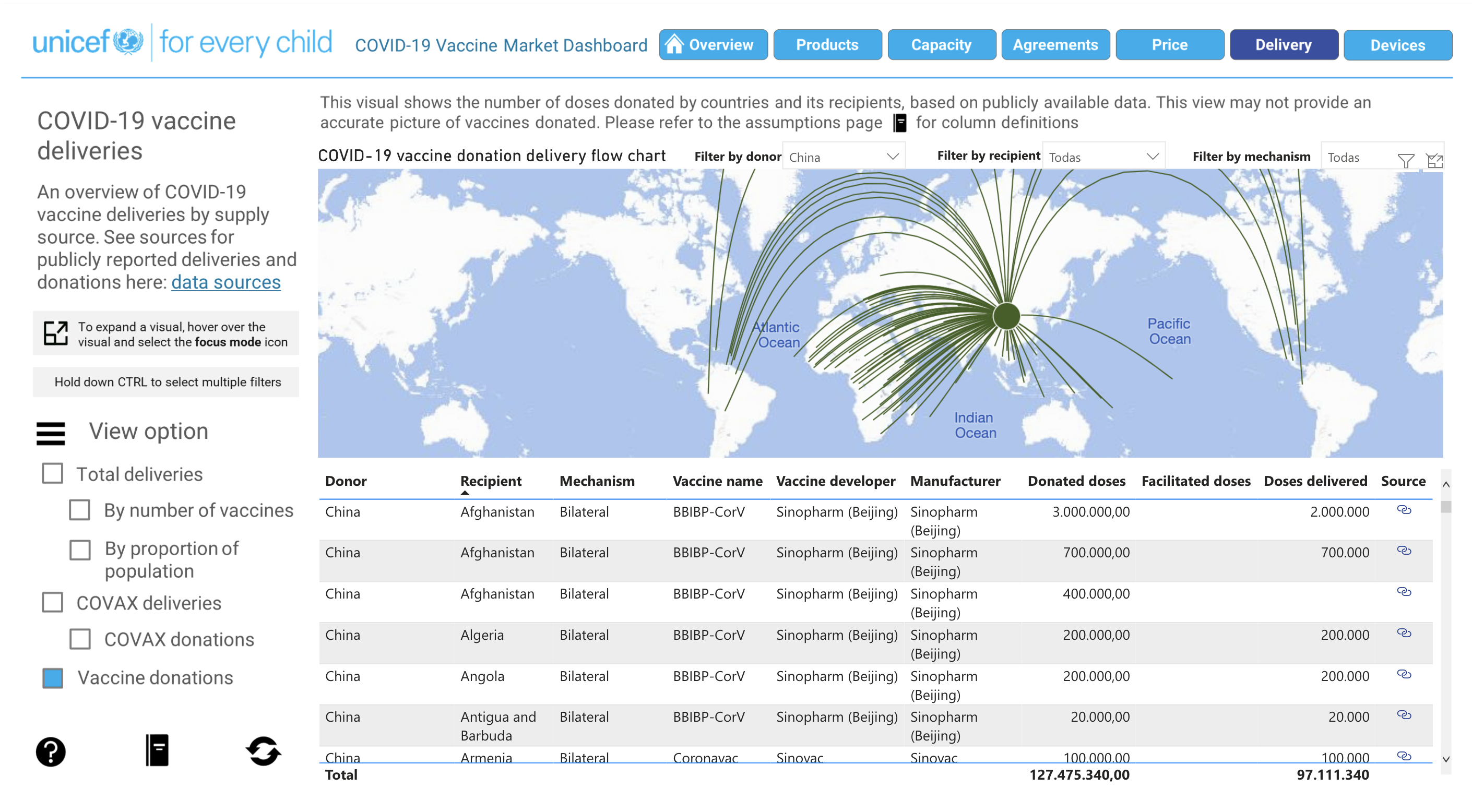Click the Facilitated doses column header
The width and height of the screenshot is (1472, 812).
(1195, 481)
